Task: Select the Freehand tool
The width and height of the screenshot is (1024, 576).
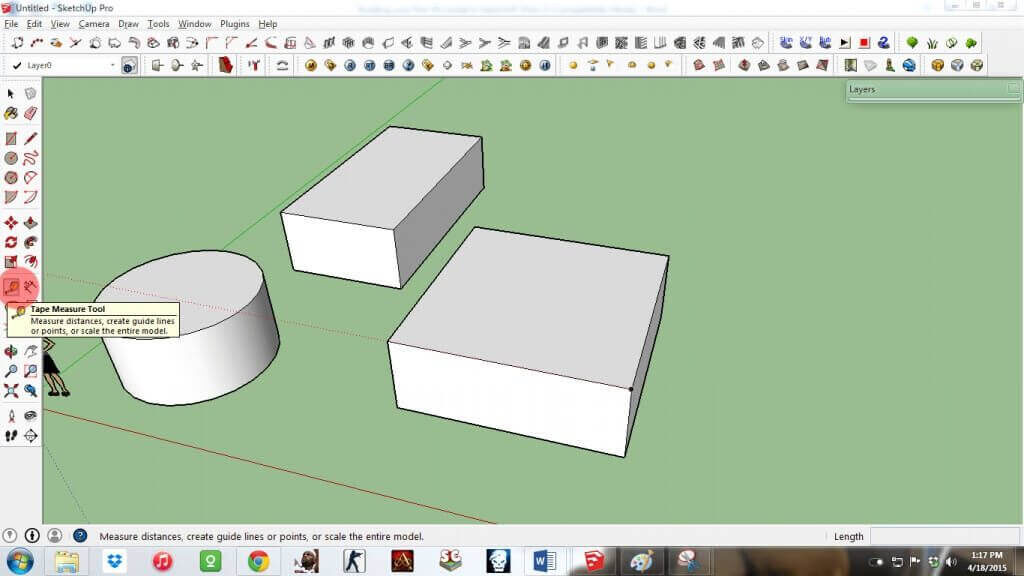Action: coord(30,158)
